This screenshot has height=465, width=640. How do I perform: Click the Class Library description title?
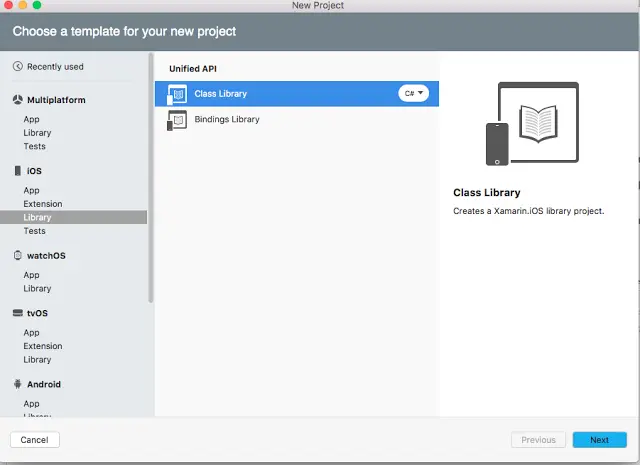pos(487,192)
